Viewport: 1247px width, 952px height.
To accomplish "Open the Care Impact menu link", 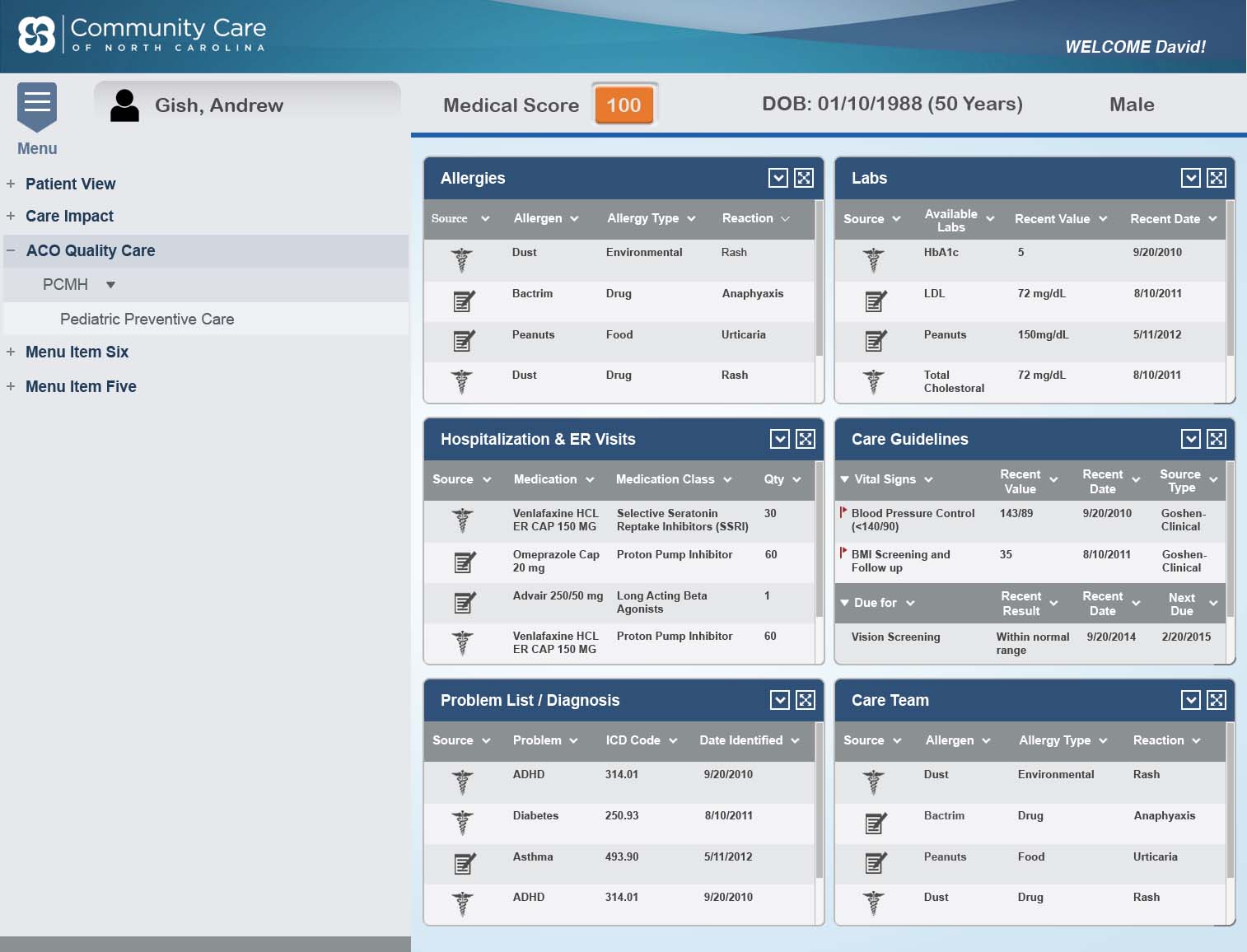I will coord(69,216).
